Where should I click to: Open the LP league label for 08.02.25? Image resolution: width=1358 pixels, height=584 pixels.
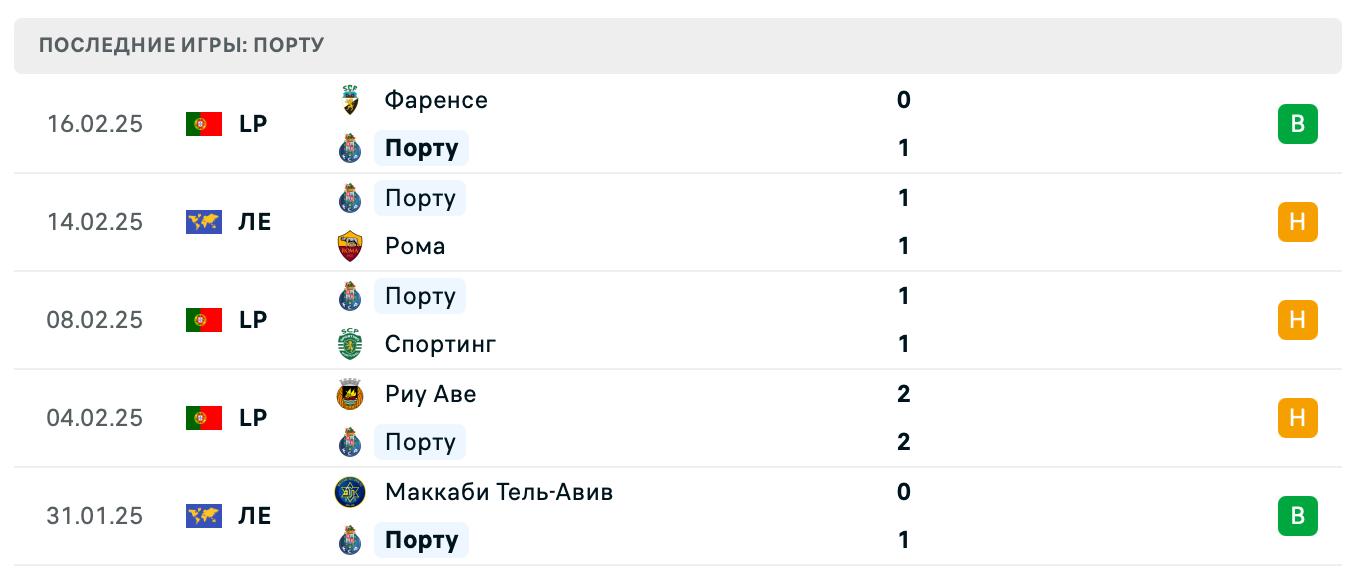(253, 321)
